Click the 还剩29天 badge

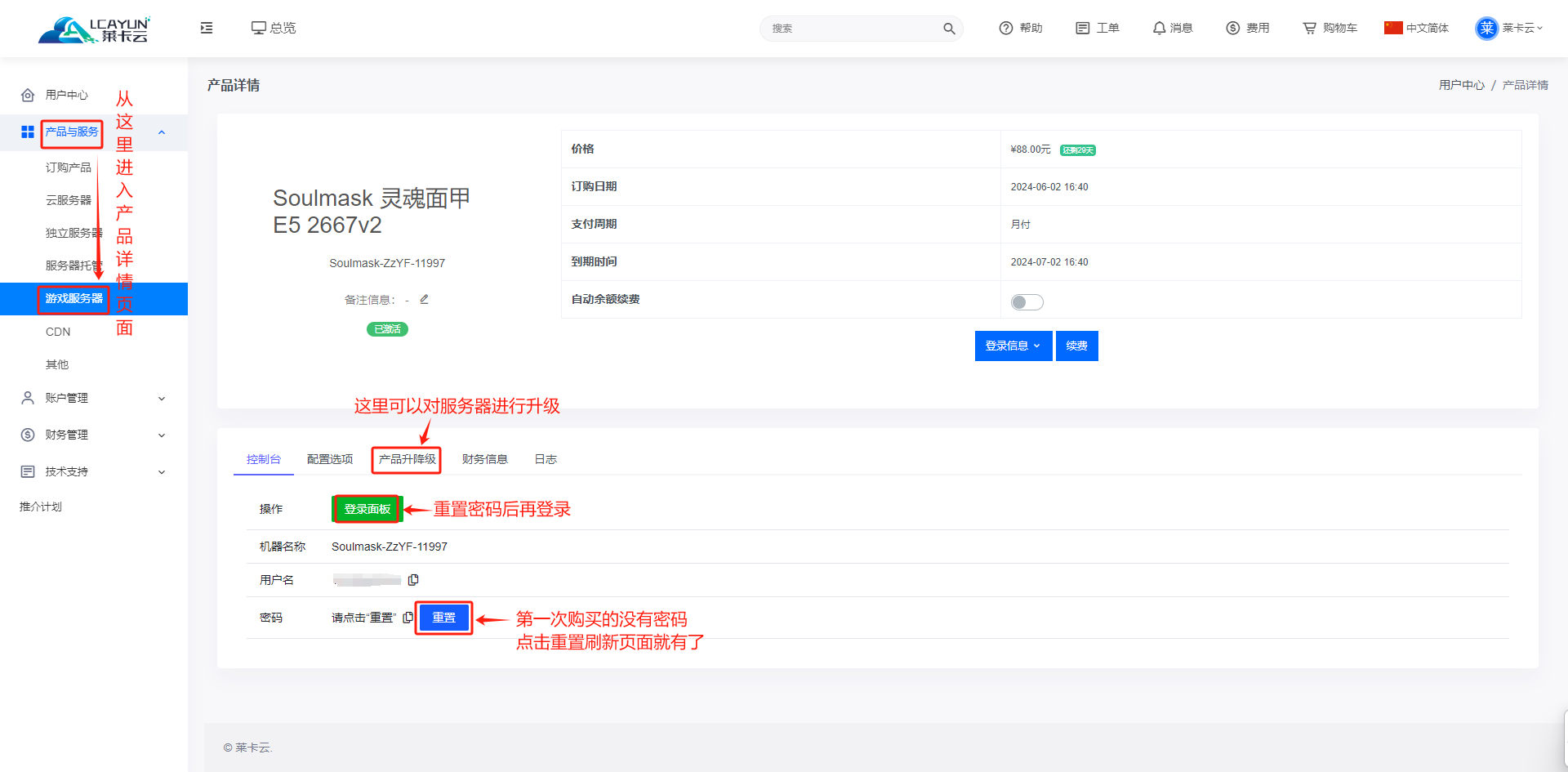(1078, 150)
